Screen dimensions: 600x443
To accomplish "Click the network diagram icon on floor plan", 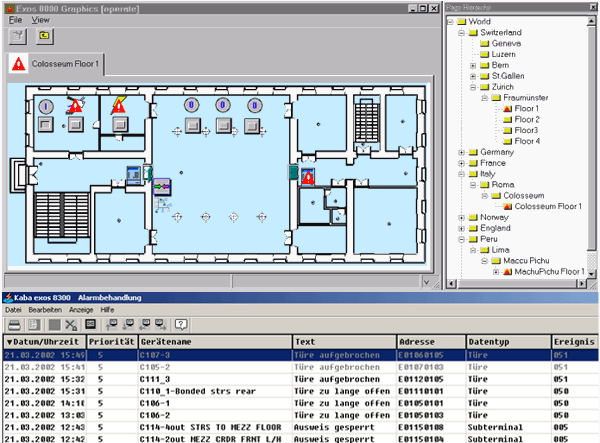I will (x=163, y=204).
